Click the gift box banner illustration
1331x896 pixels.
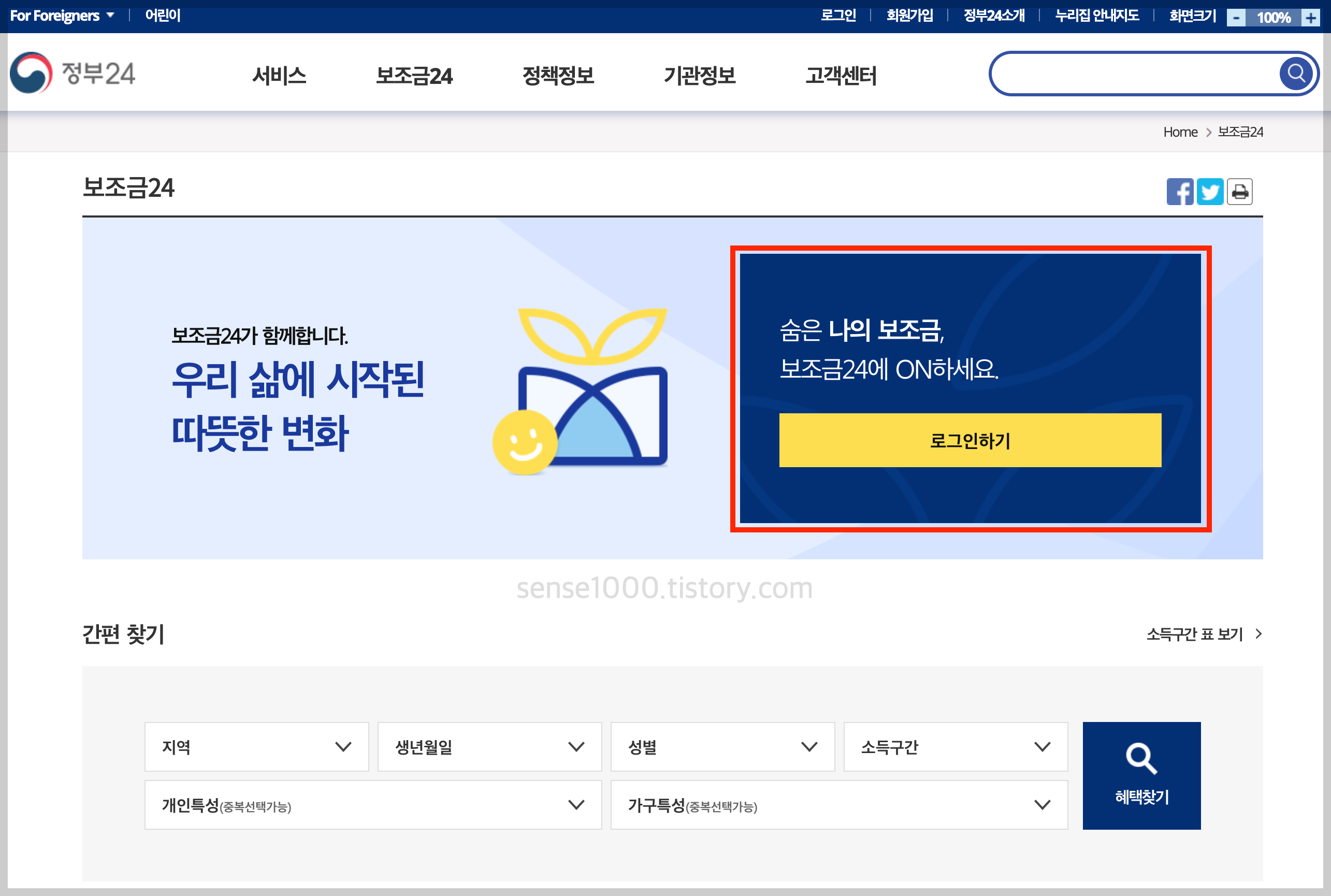pyautogui.click(x=581, y=392)
